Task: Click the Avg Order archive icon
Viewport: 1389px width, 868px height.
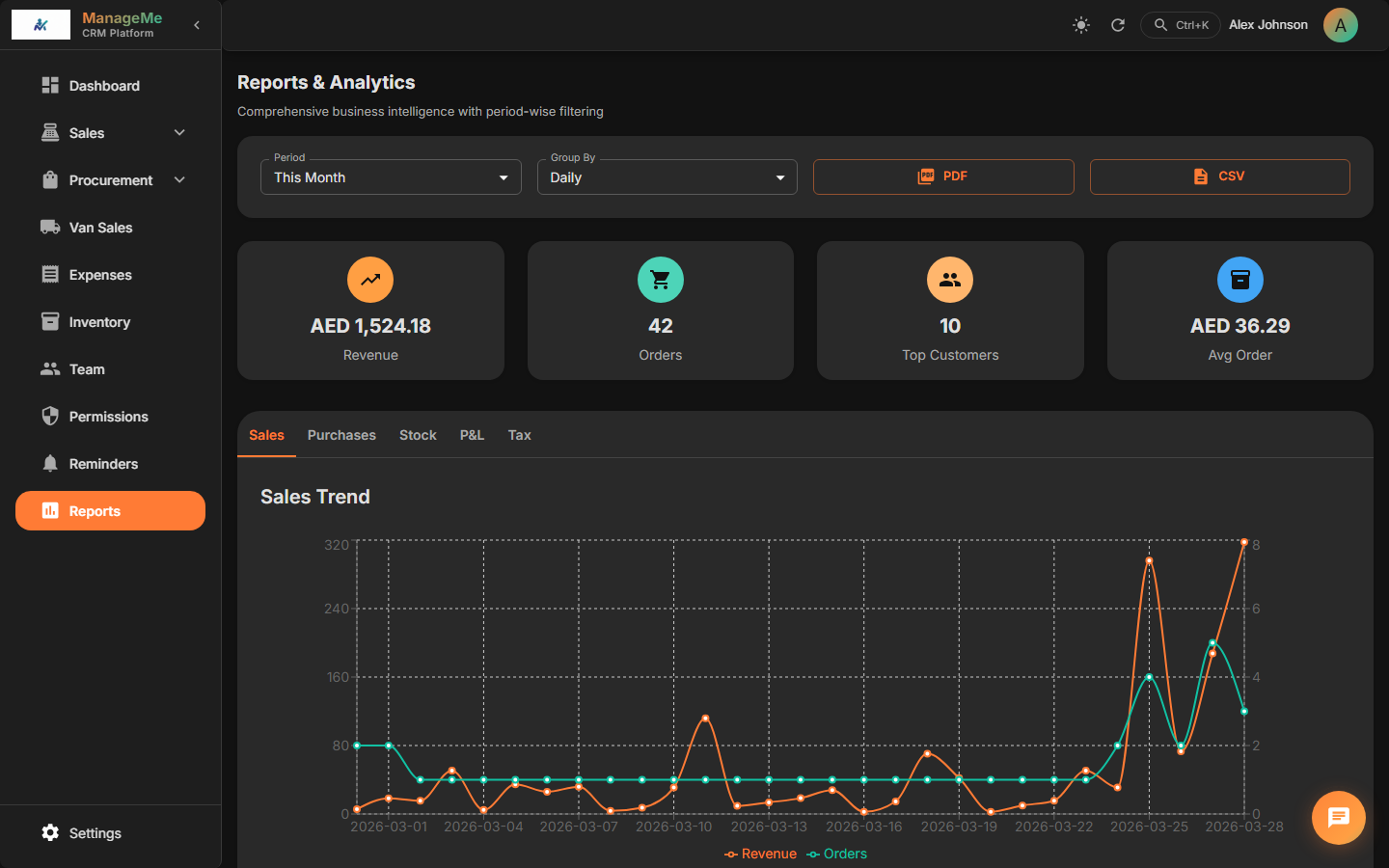Action: click(x=1239, y=280)
